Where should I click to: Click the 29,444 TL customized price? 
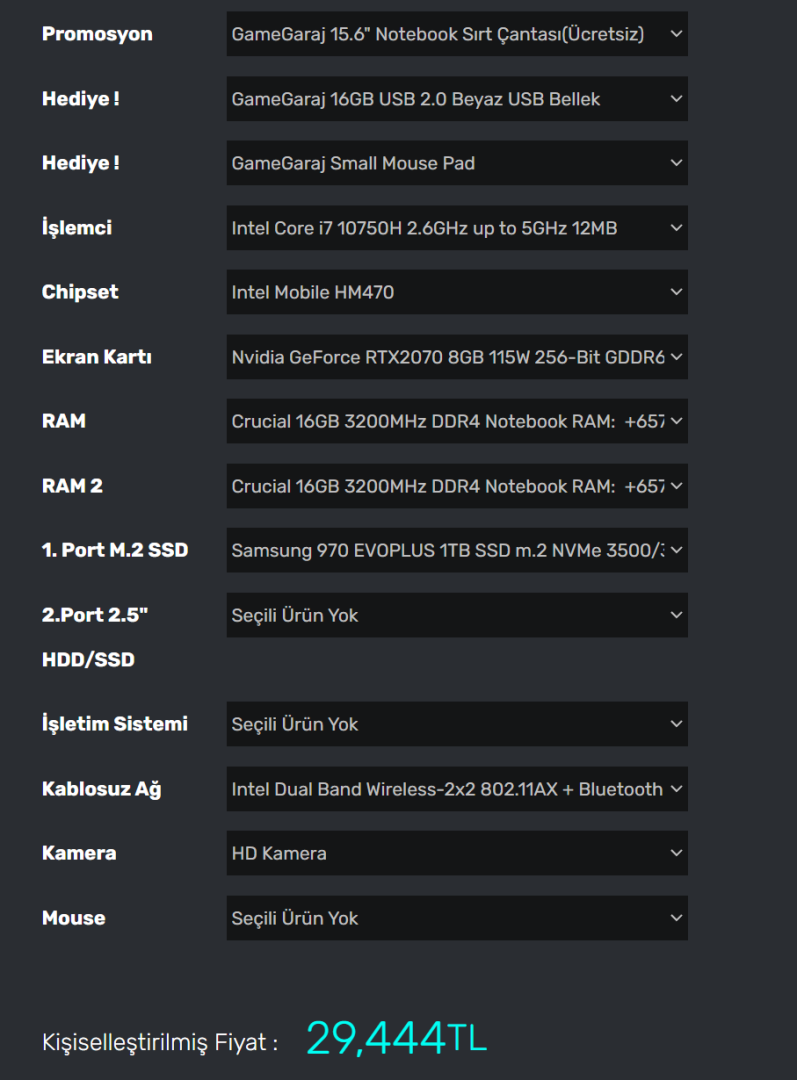pos(396,1039)
